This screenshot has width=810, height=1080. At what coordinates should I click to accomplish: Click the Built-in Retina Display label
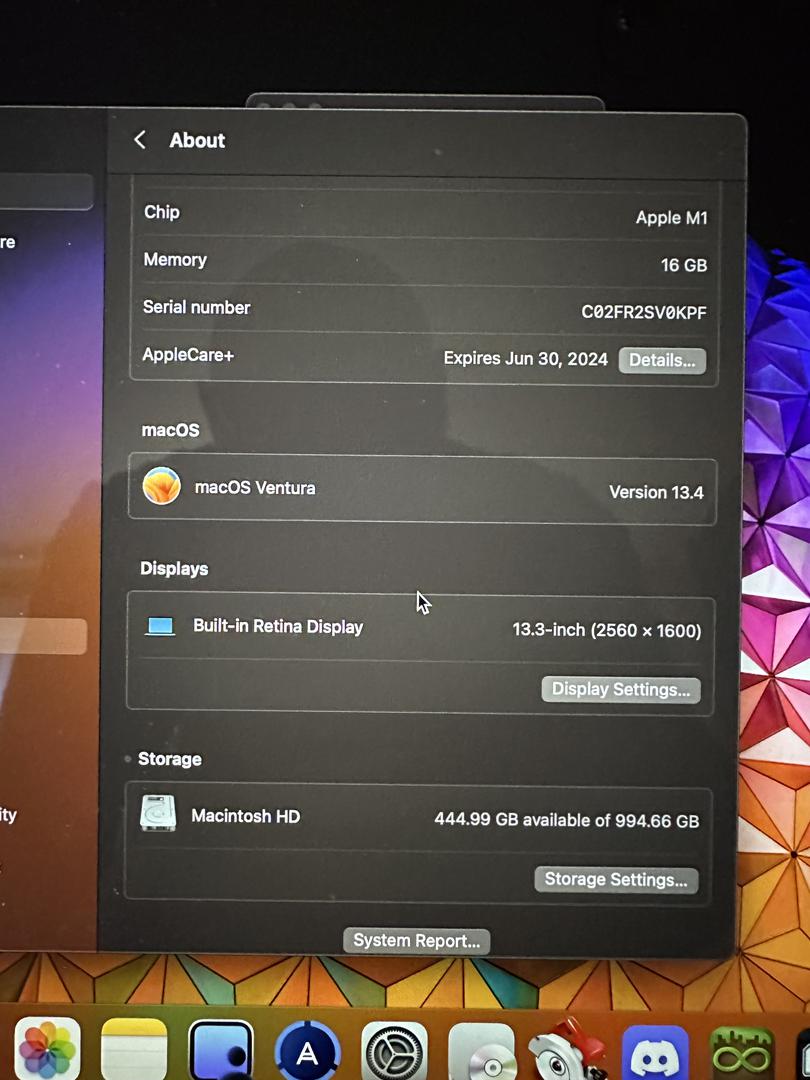(278, 626)
